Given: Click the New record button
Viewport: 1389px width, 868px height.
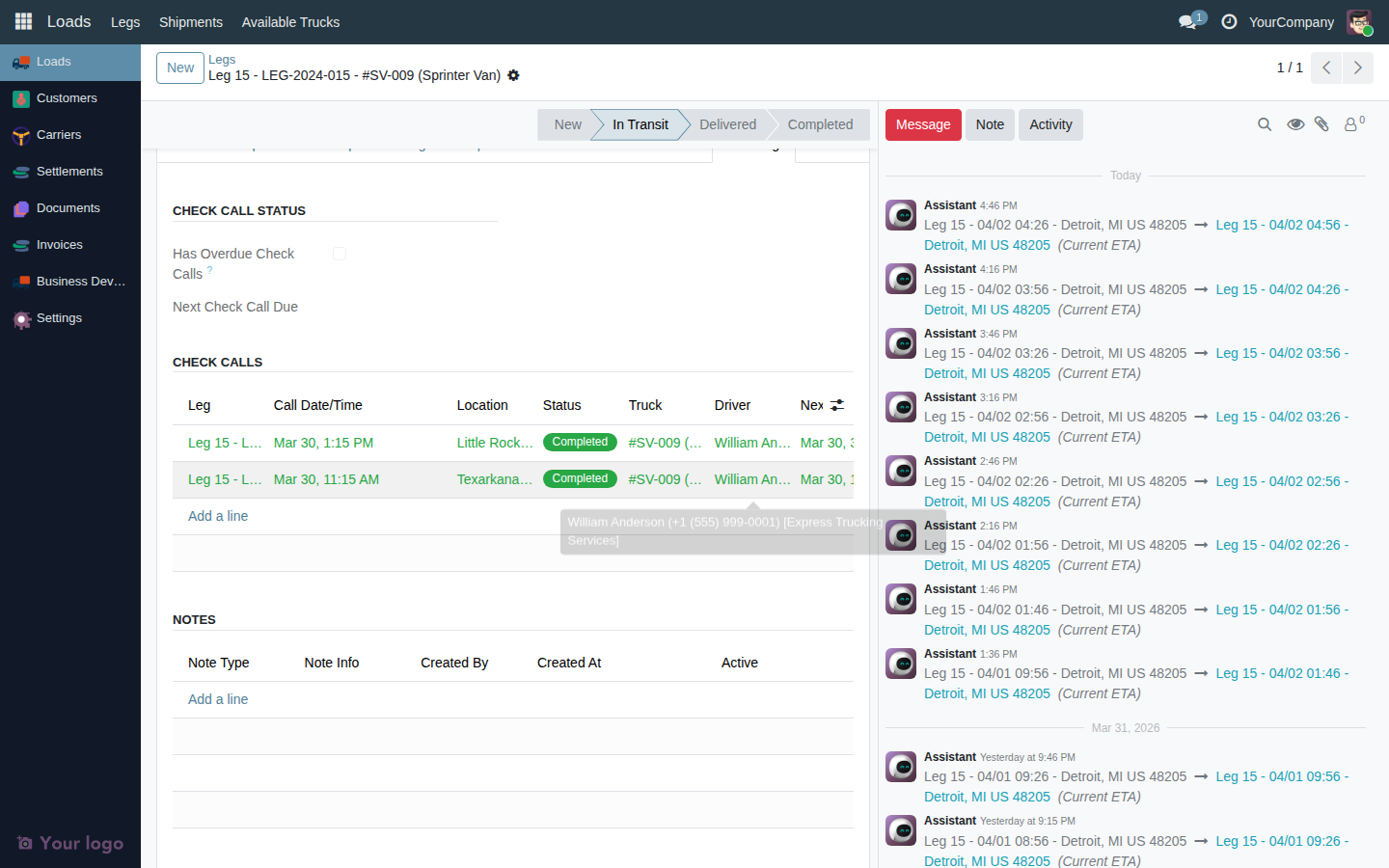Looking at the screenshot, I should (x=180, y=68).
